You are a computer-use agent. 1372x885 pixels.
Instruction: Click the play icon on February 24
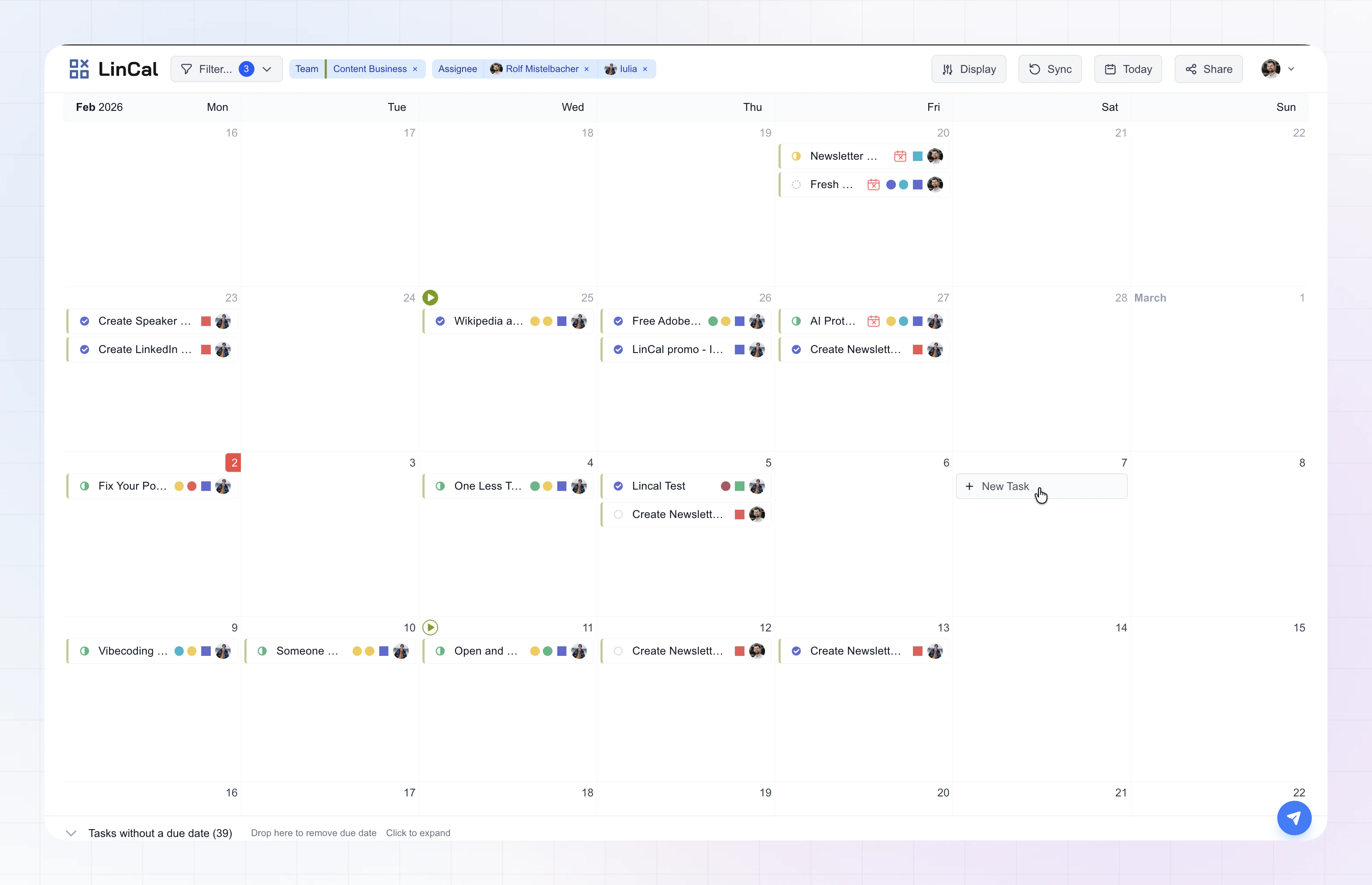[x=430, y=297]
